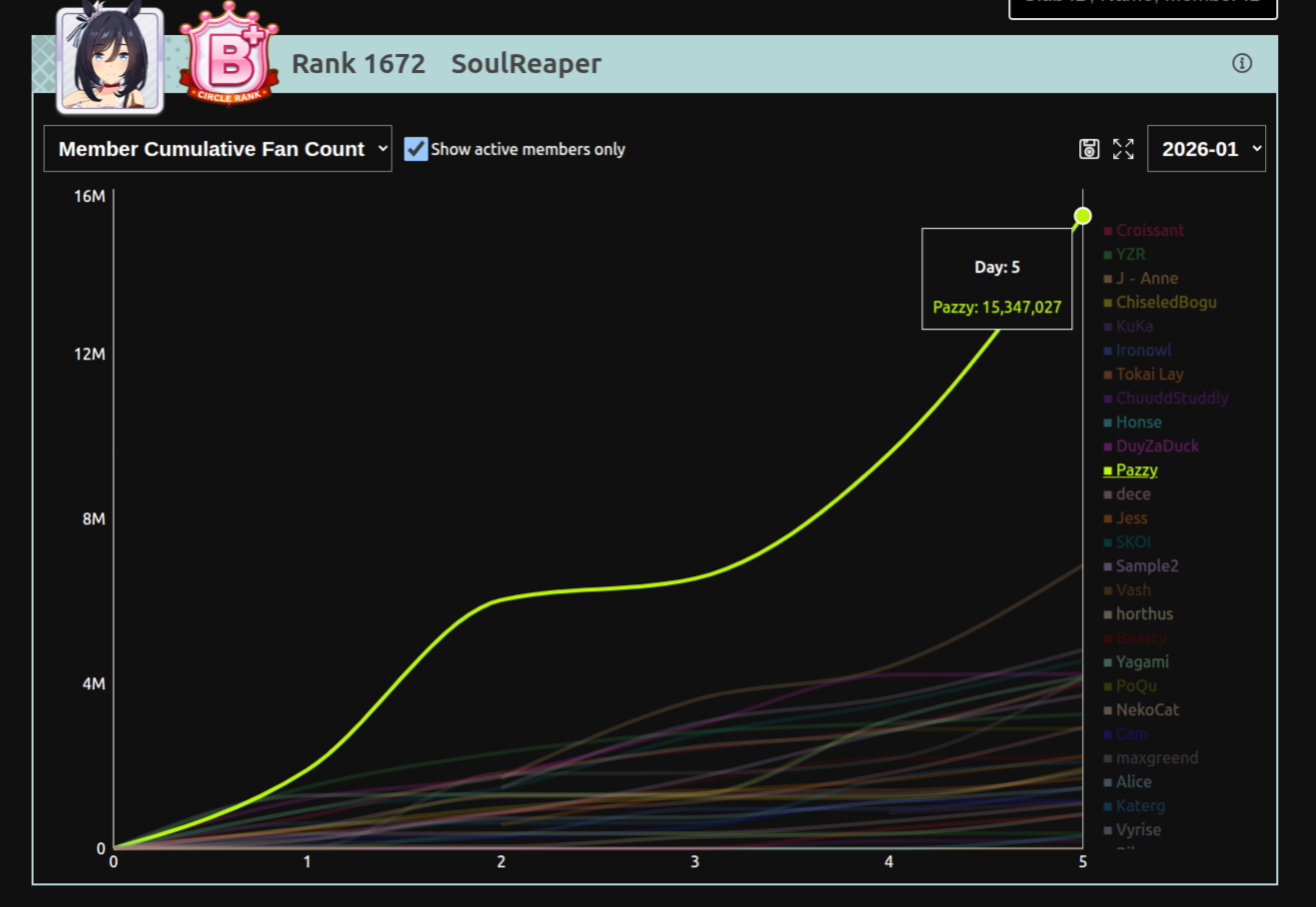Hide NekoCat series via legend
Viewport: 1316px width, 907px height.
pos(1141,709)
